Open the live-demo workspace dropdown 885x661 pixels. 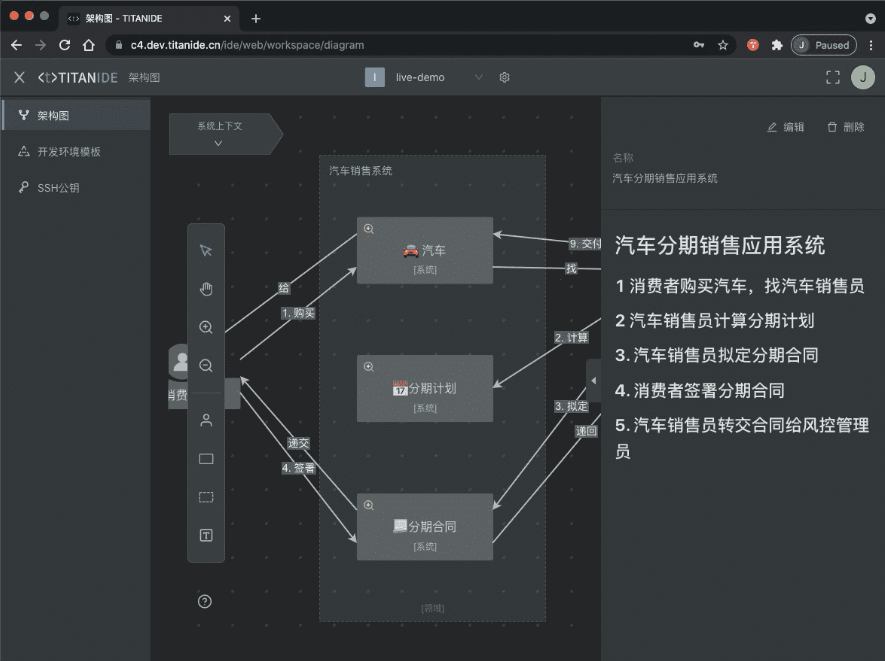(x=477, y=77)
